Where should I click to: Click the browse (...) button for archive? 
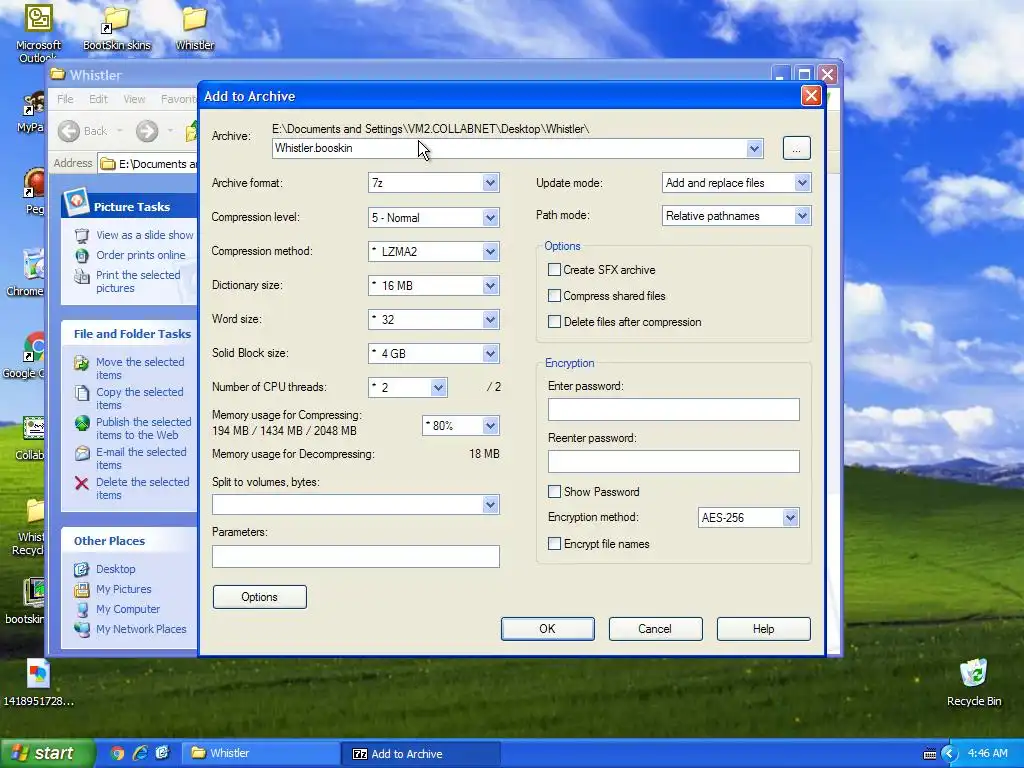click(x=796, y=148)
